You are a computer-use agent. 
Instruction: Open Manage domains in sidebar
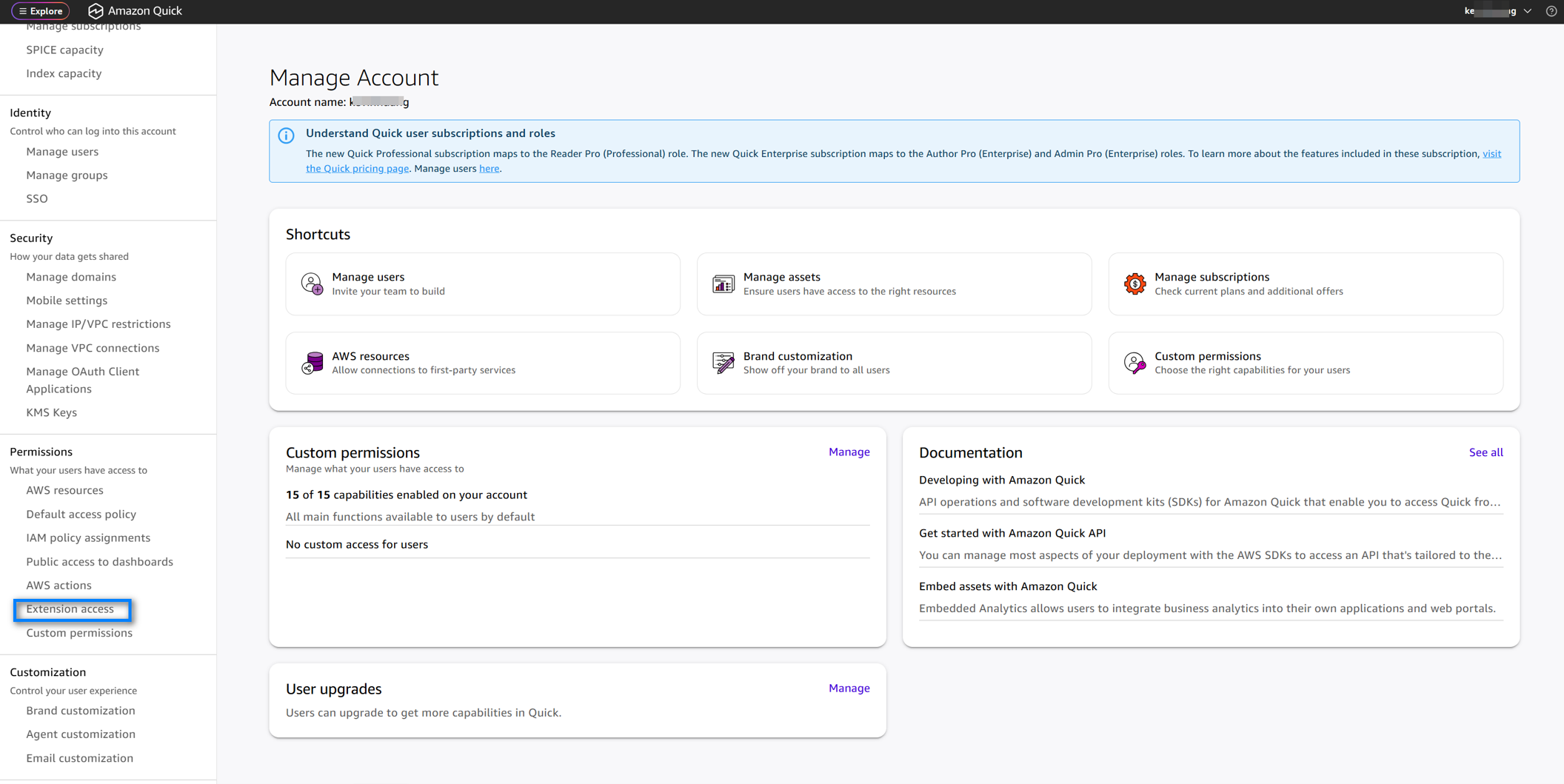(x=71, y=277)
